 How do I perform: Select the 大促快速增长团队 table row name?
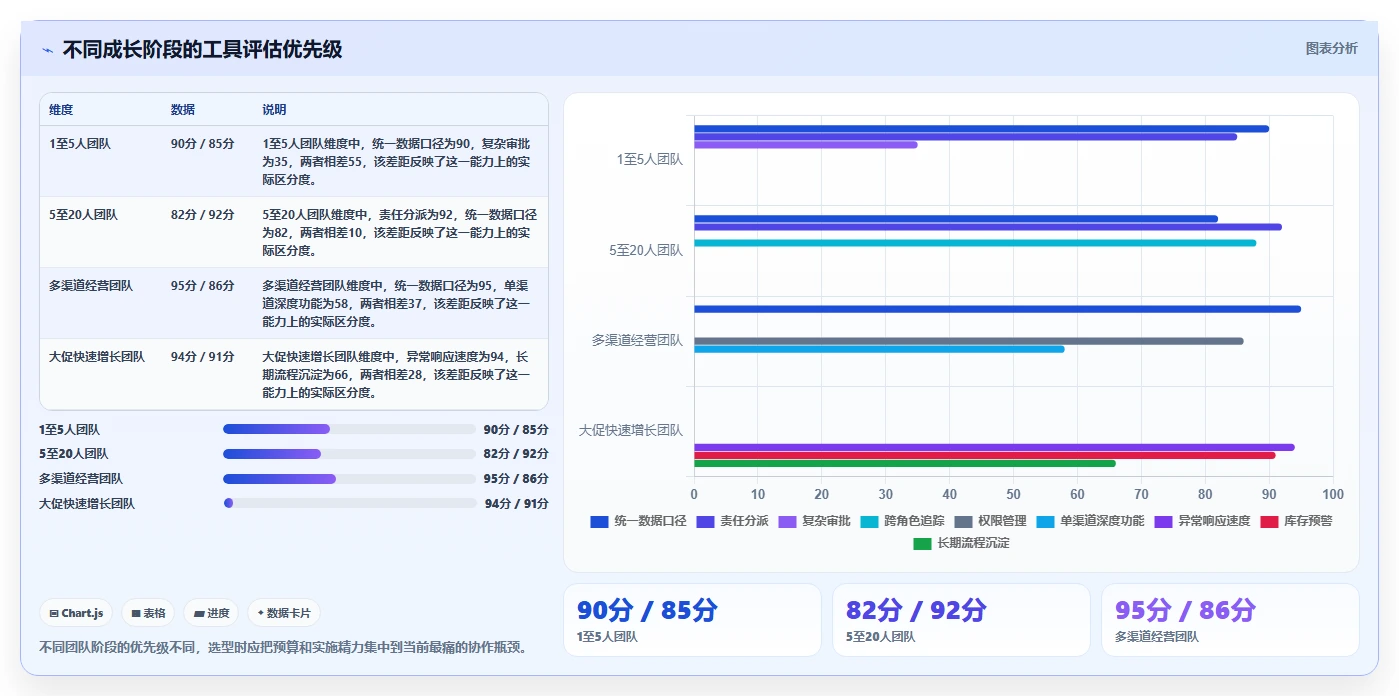(x=97, y=357)
